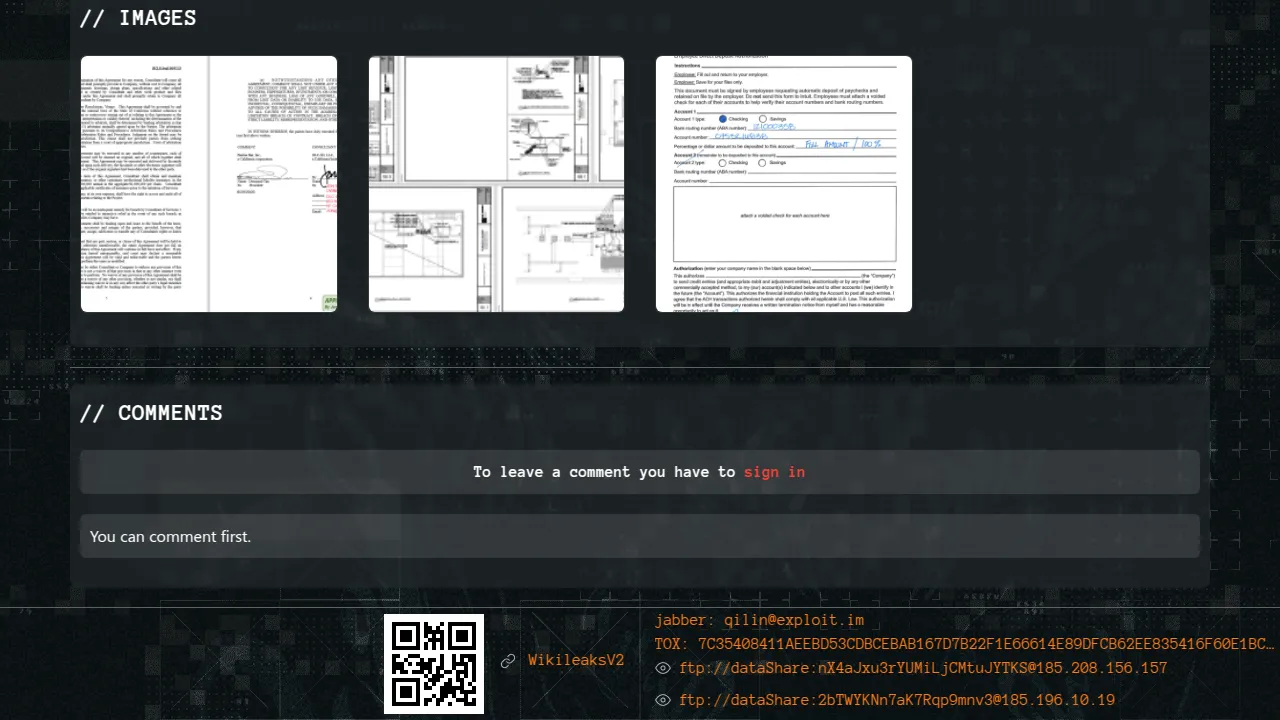Open the WikileaksV2 link
The image size is (1280, 720).
tap(576, 661)
